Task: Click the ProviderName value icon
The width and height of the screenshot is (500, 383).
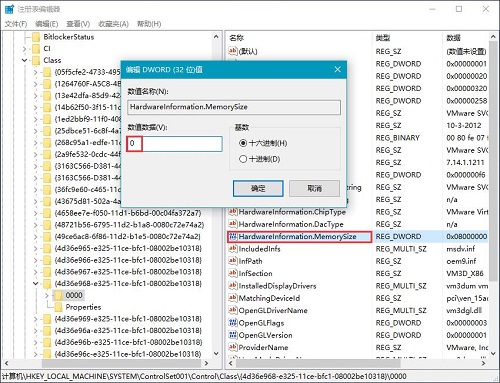Action: (x=233, y=347)
